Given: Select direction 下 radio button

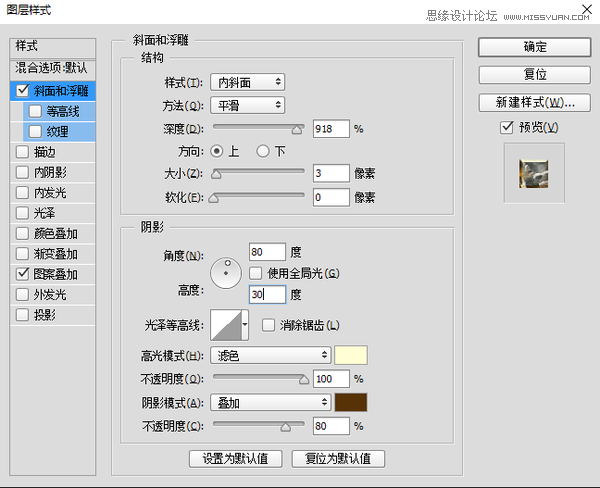Looking at the screenshot, I should [263, 151].
